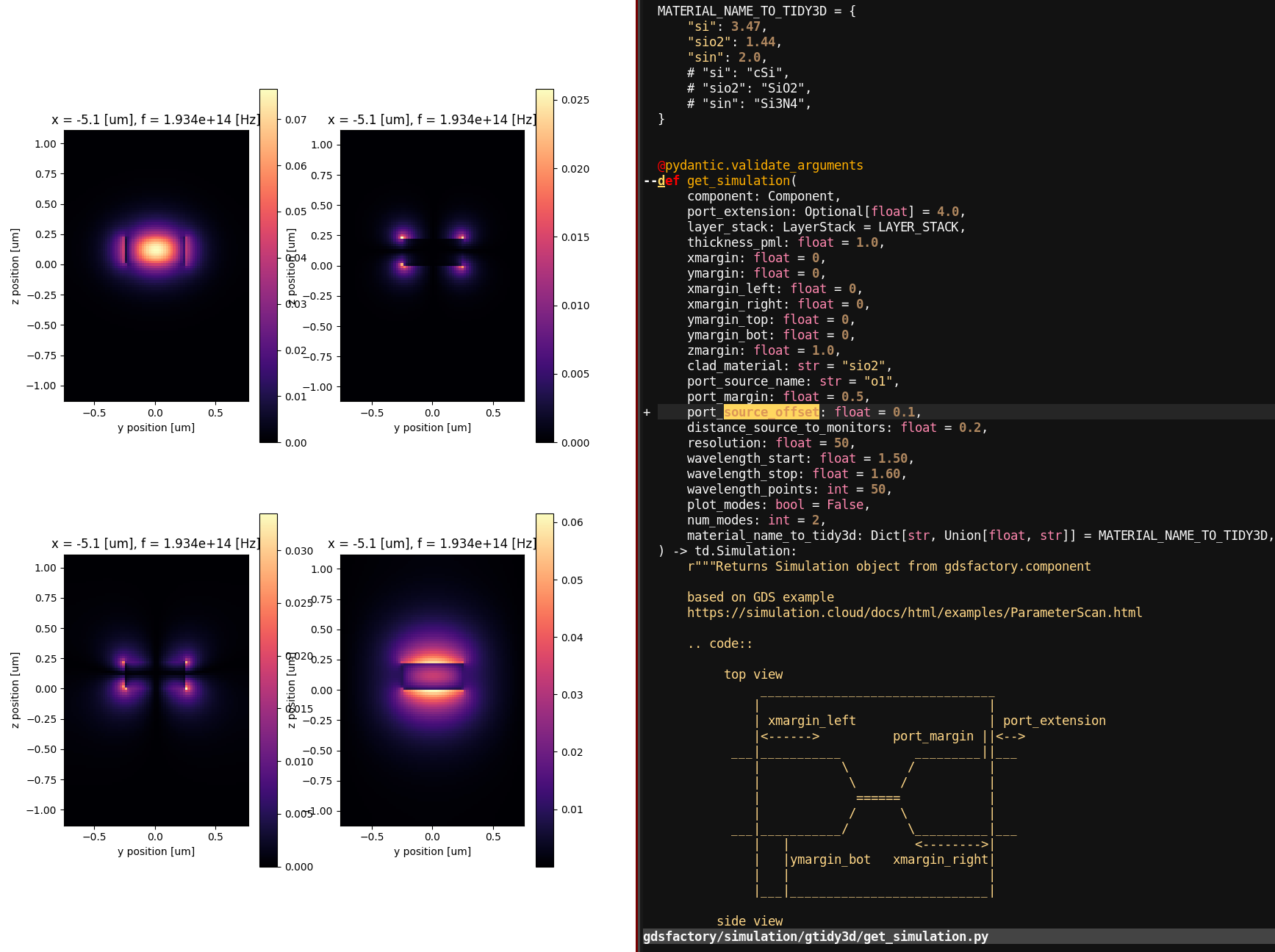Open the ParameterScan.html documentation link

pos(914,612)
